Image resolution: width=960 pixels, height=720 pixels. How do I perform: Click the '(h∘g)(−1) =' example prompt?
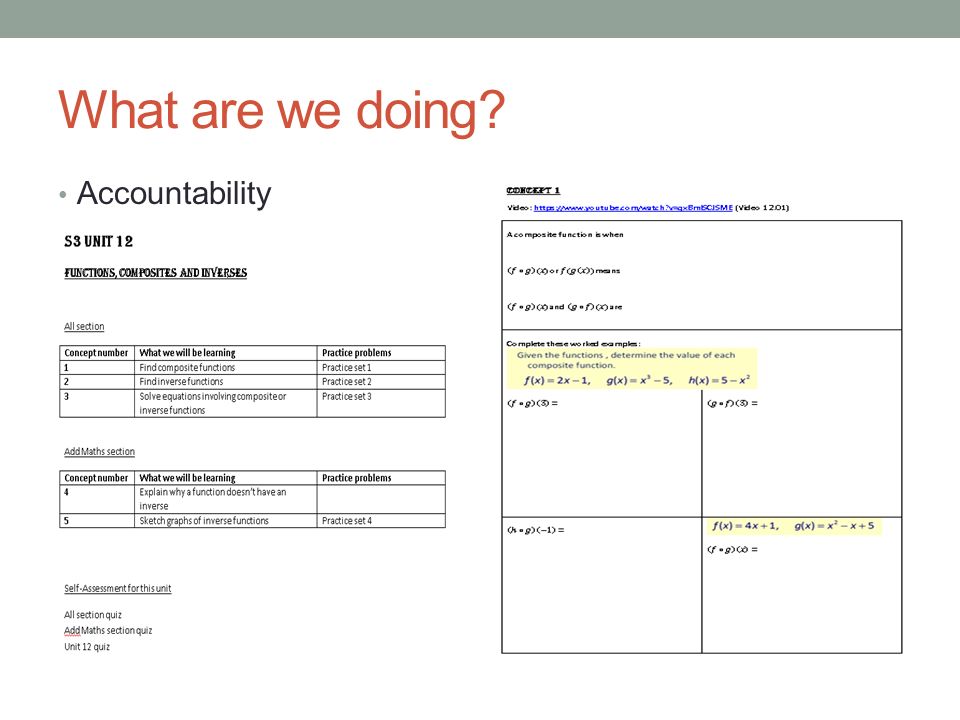tap(536, 530)
